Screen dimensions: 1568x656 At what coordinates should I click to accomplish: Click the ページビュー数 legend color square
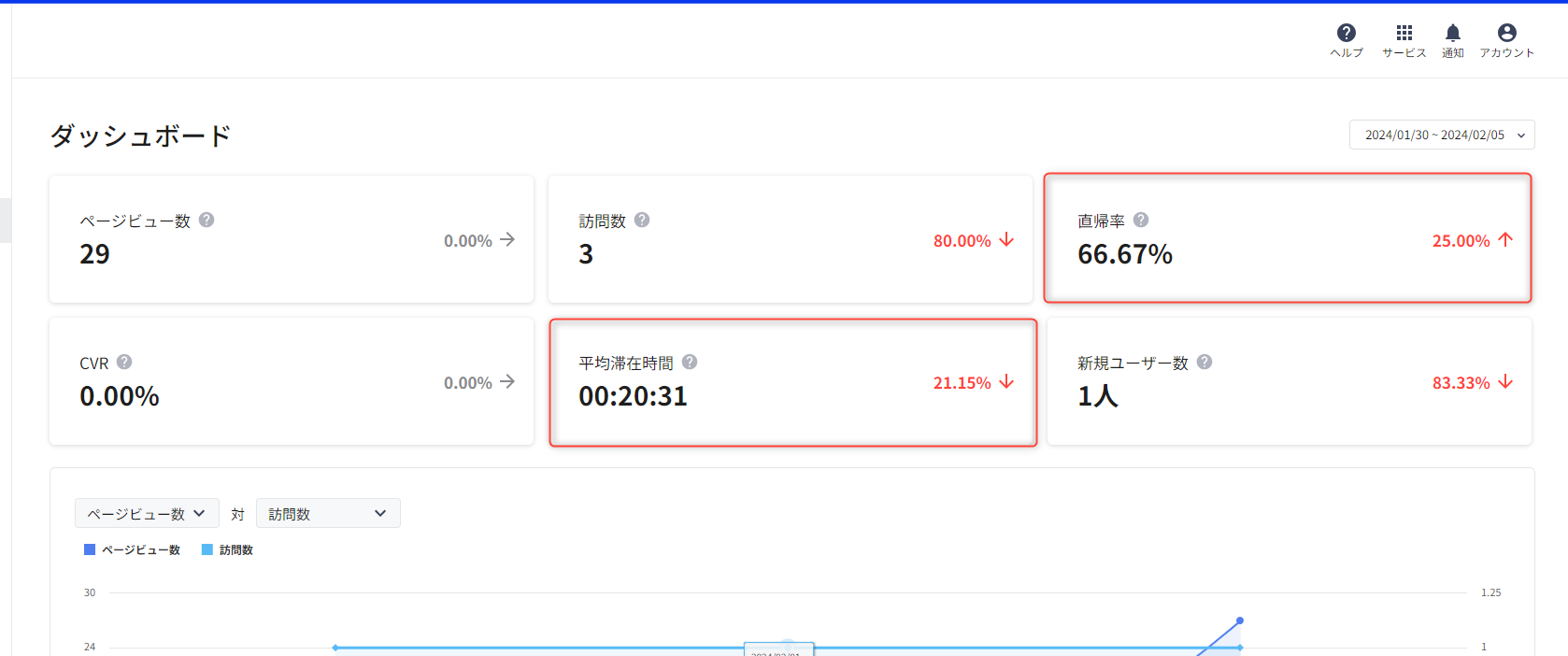[x=90, y=549]
